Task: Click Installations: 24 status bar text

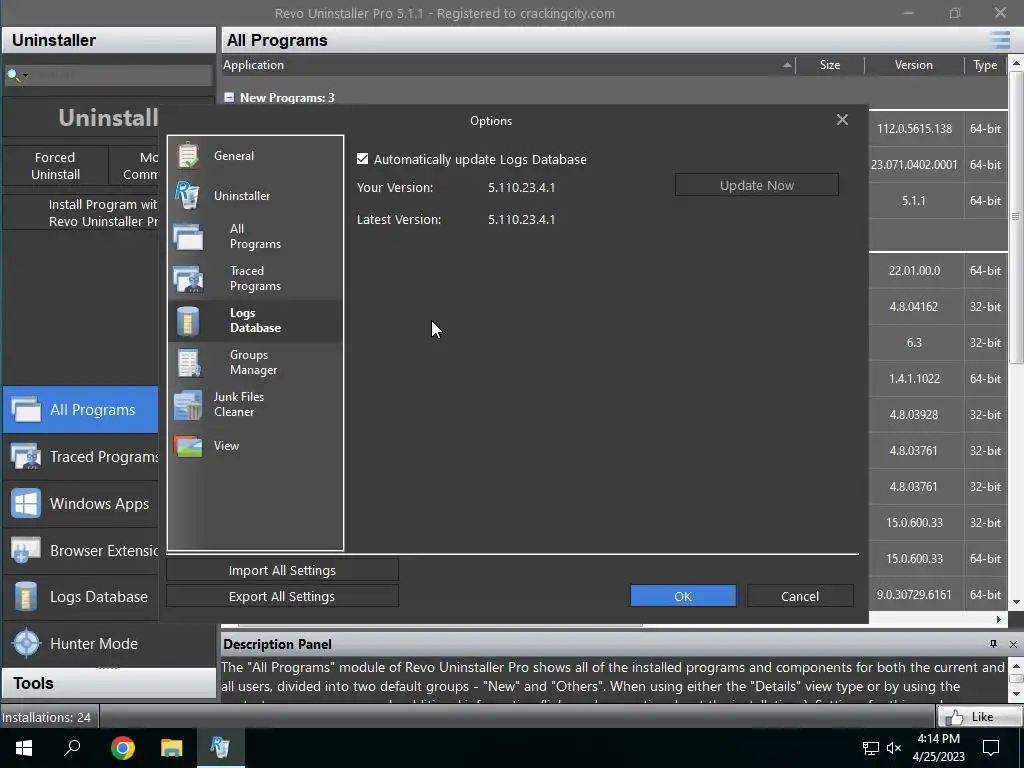Action: pyautogui.click(x=46, y=717)
